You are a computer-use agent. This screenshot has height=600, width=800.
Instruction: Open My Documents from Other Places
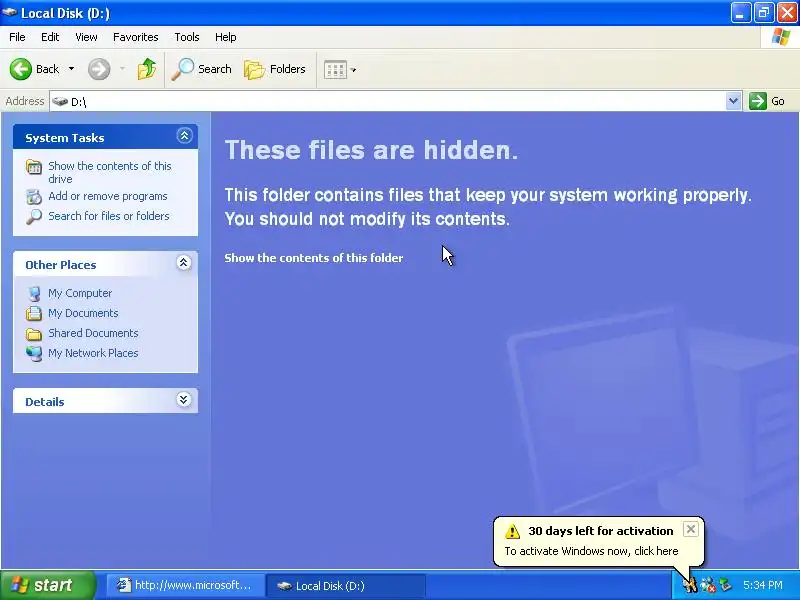83,313
